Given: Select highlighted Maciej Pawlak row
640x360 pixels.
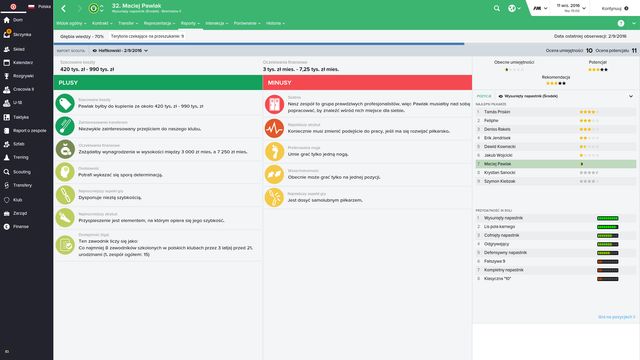Looking at the screenshot, I should pyautogui.click(x=556, y=164).
